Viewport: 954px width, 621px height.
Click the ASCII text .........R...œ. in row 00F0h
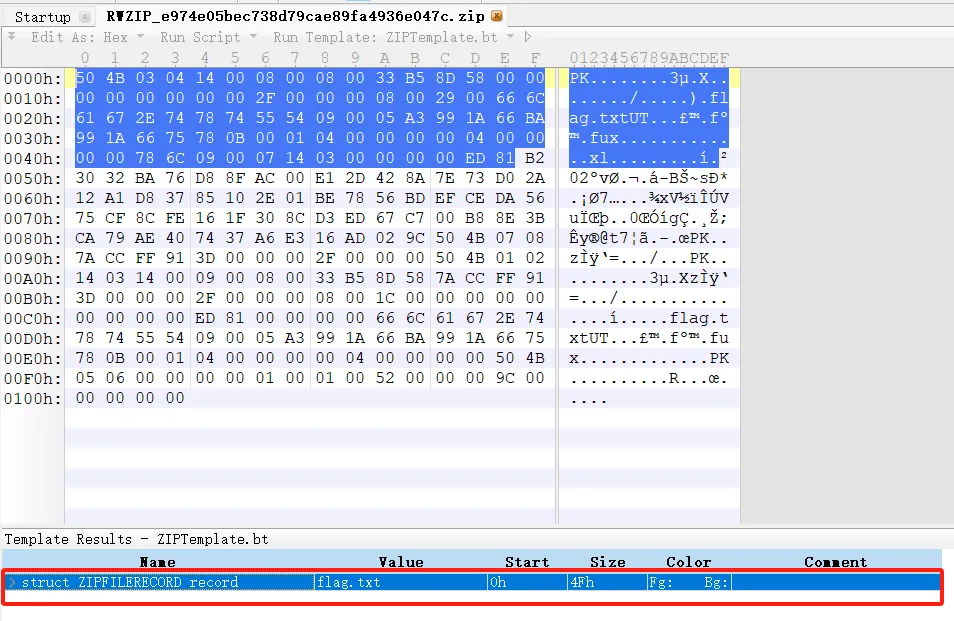649,378
